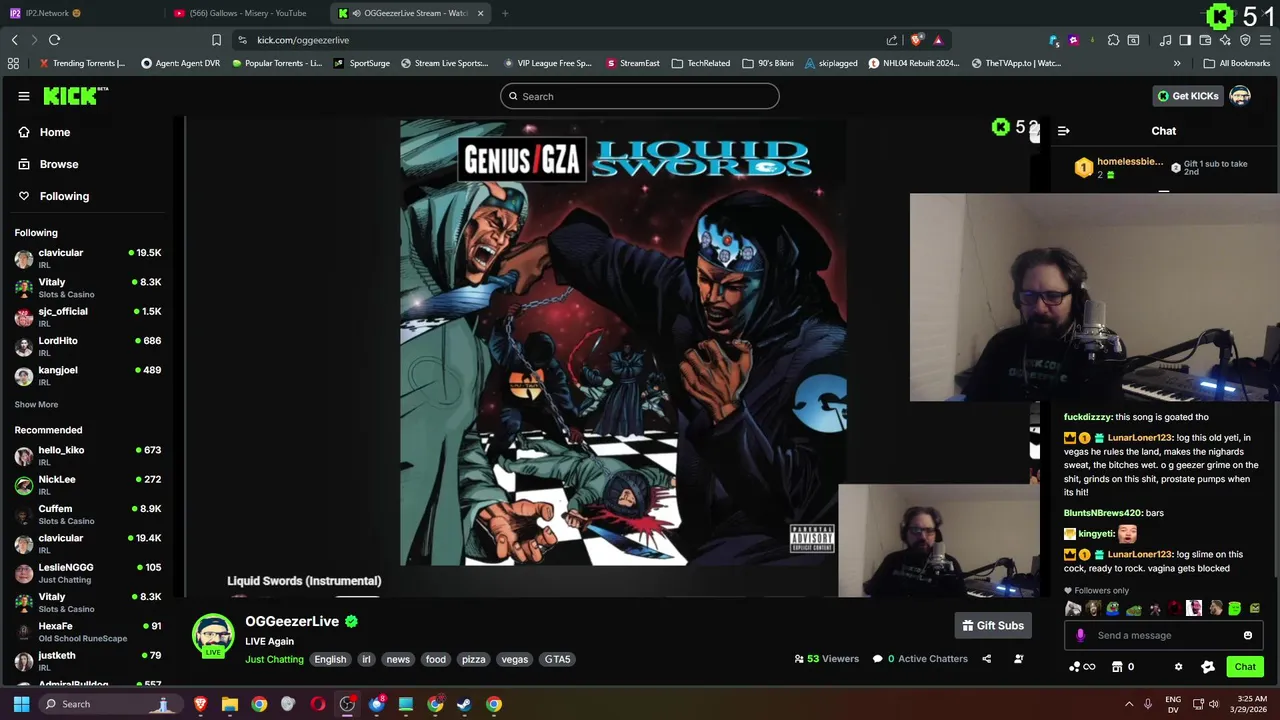Click the Brave Rewards triangle icon
This screenshot has height=720, width=1280.
(x=938, y=40)
